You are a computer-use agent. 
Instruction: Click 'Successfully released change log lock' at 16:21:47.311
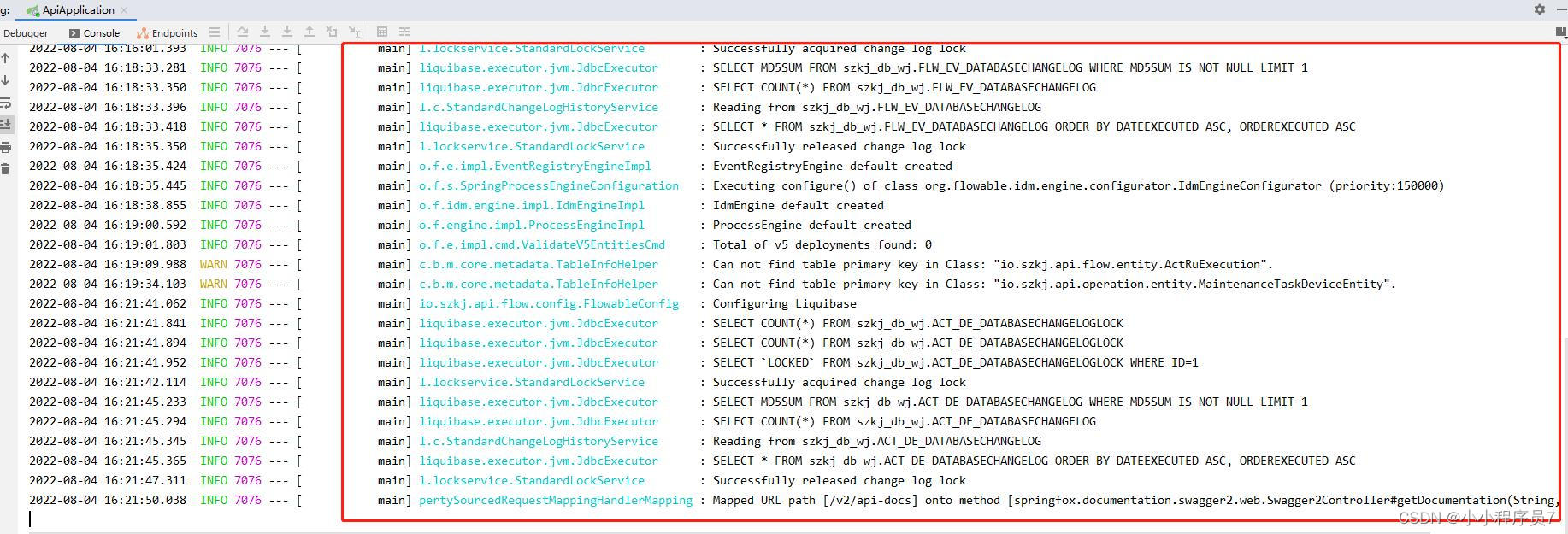pos(839,480)
